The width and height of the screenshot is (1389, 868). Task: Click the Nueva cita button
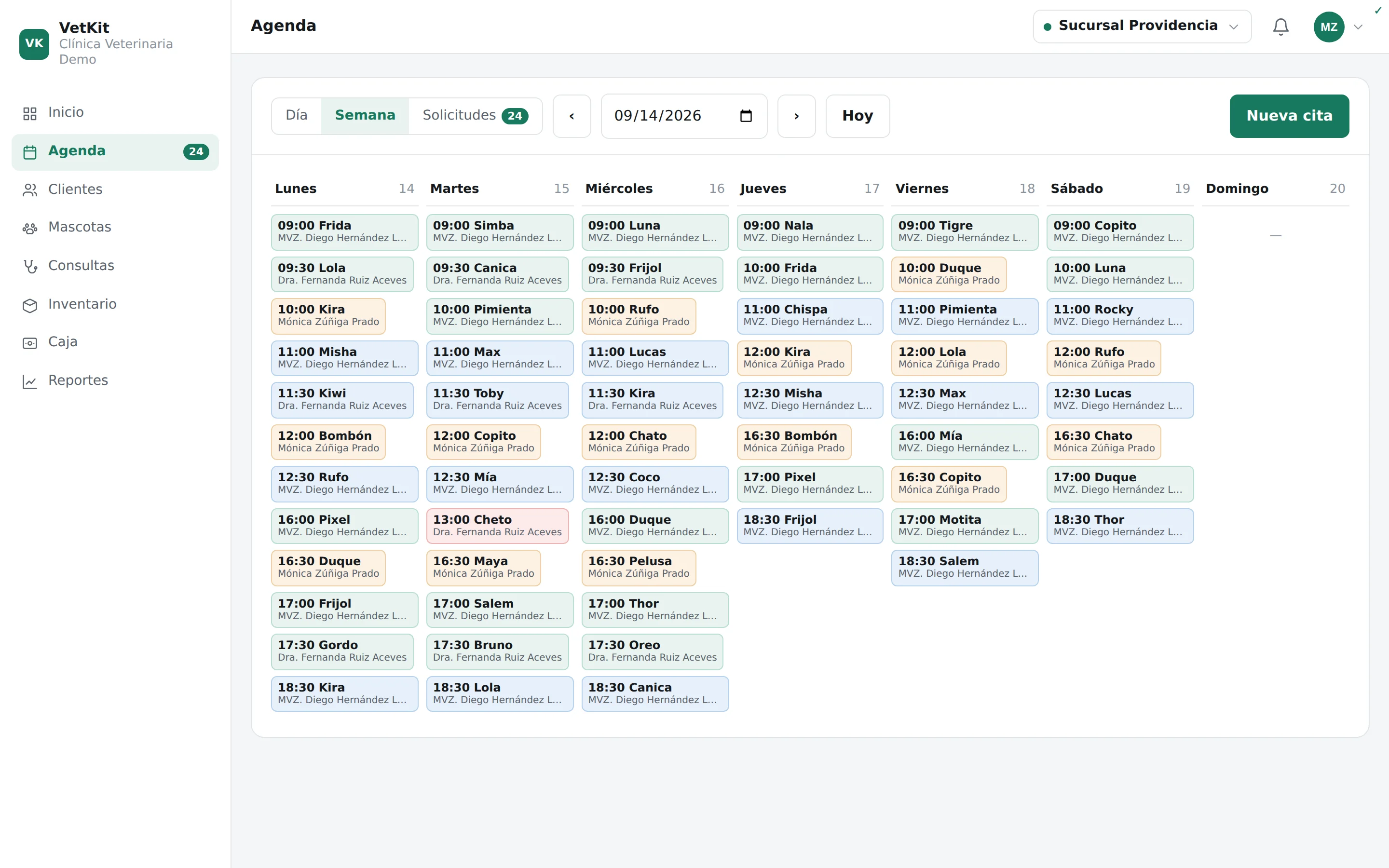pyautogui.click(x=1289, y=116)
